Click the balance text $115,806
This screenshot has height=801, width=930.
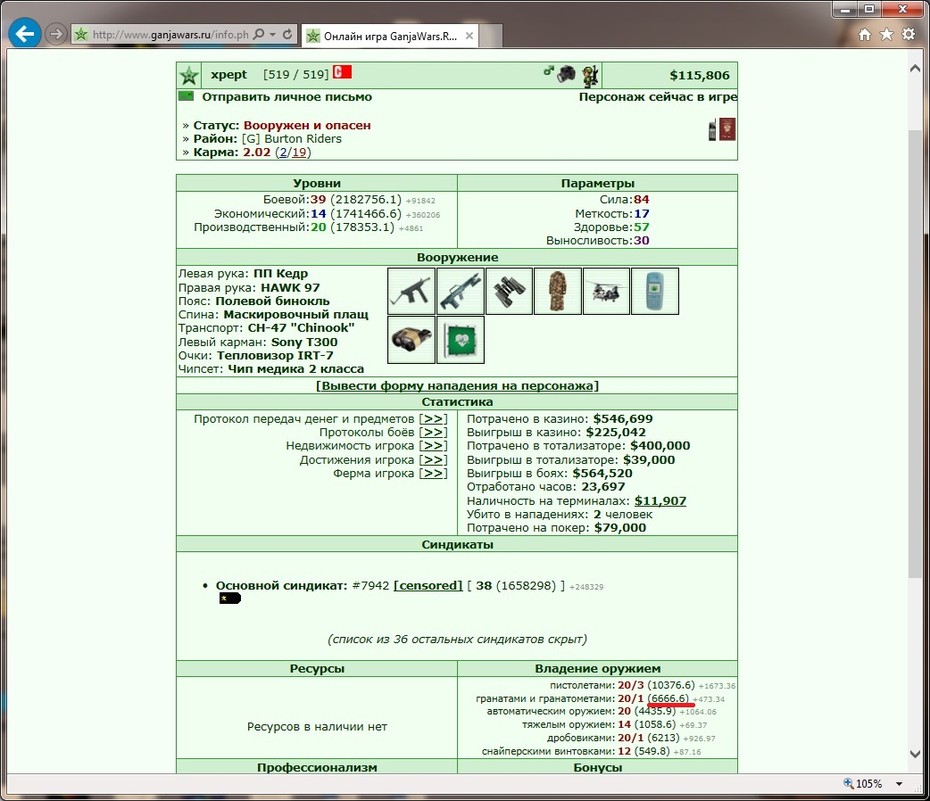click(x=699, y=75)
